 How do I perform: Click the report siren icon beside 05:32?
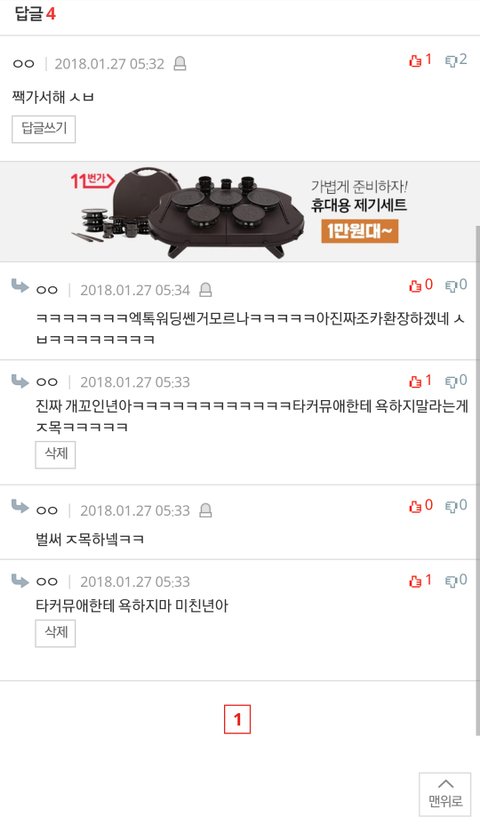click(x=180, y=64)
